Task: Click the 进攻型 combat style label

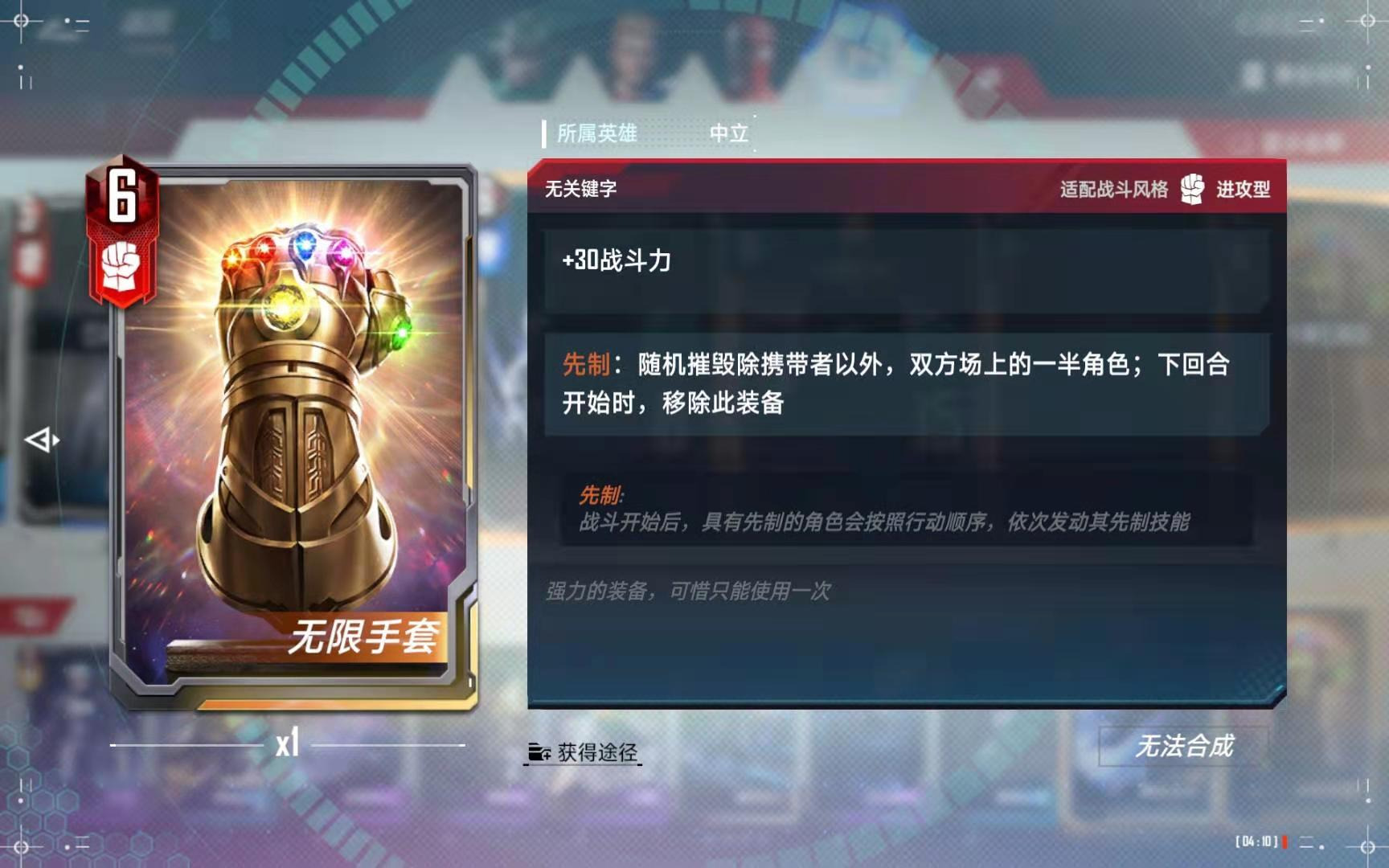Action: tap(1243, 190)
